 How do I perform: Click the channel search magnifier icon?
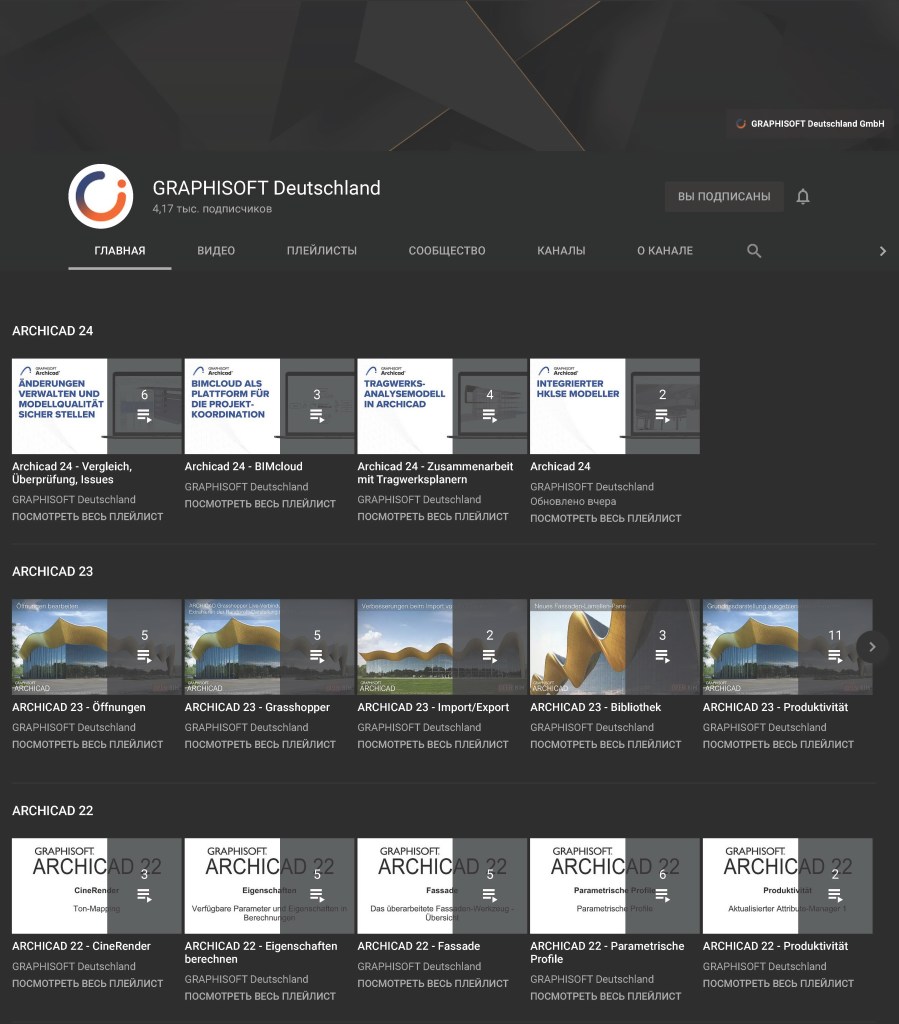click(x=754, y=251)
